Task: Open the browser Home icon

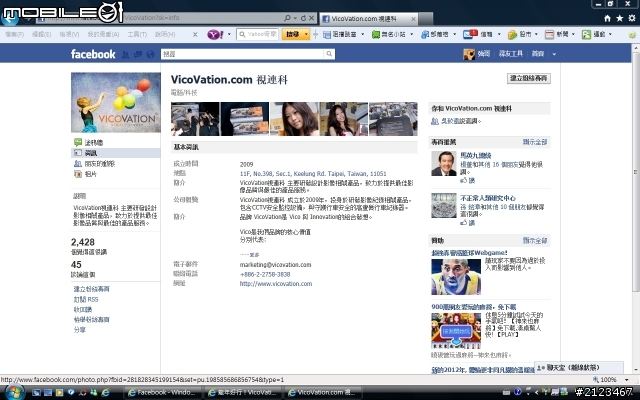Action: coord(607,18)
